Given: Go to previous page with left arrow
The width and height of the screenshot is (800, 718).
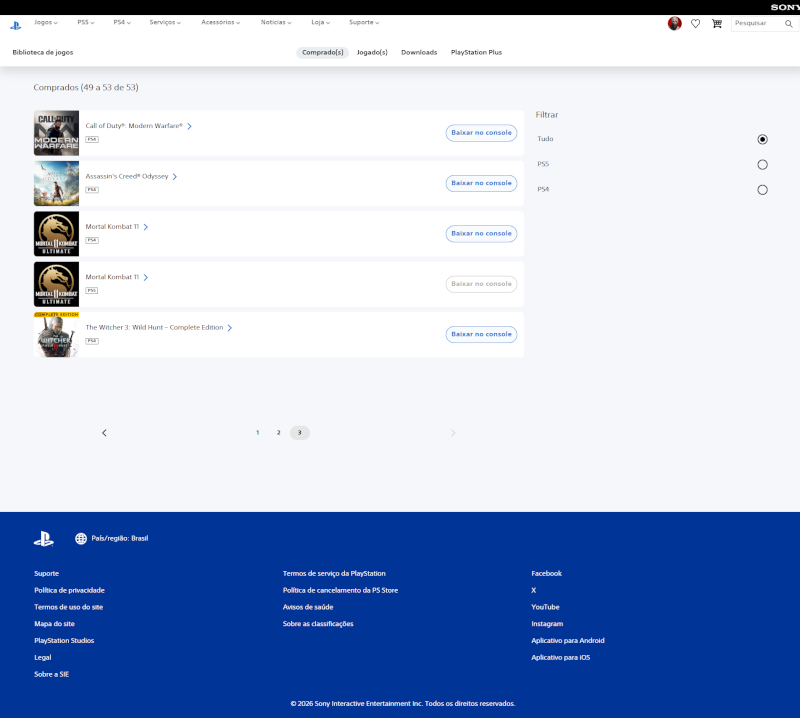Looking at the screenshot, I should click(104, 432).
